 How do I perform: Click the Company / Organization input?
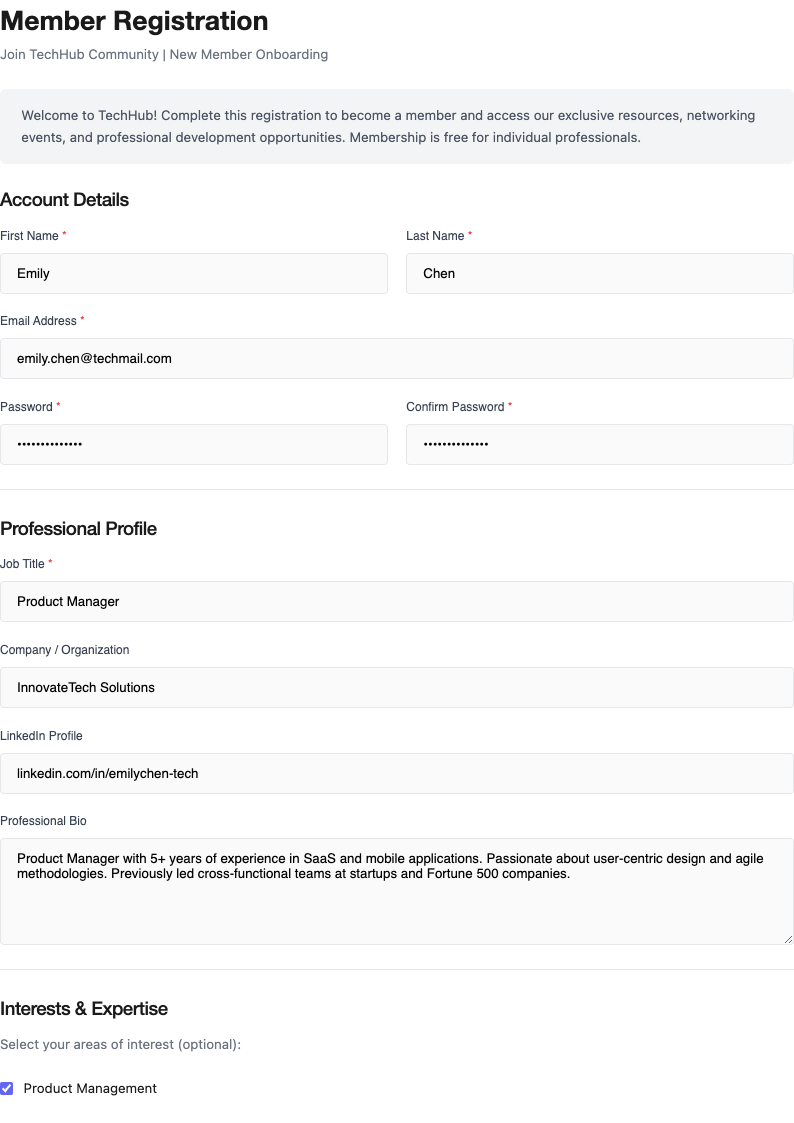tap(397, 687)
